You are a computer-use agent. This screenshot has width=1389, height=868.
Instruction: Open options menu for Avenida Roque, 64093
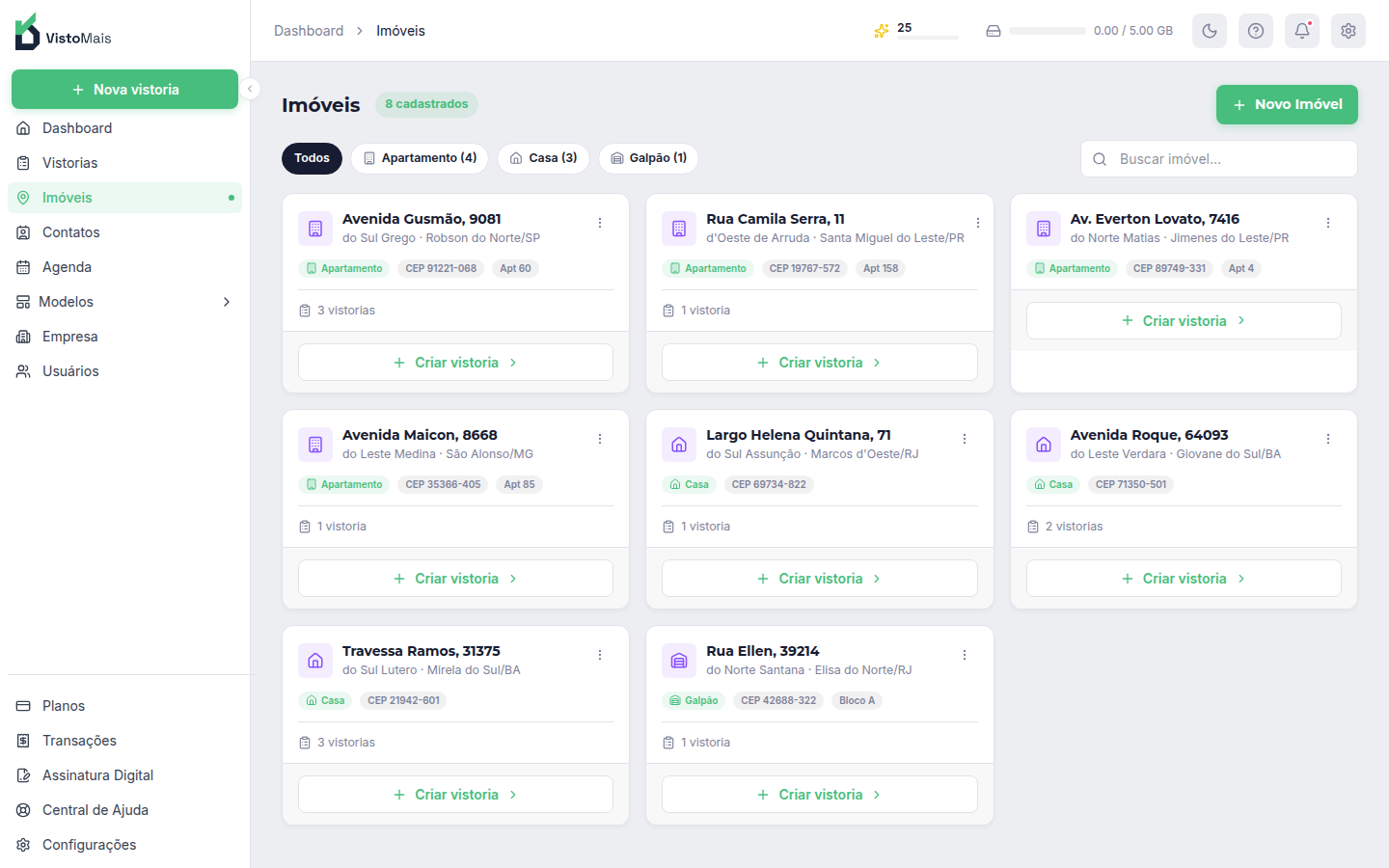[1328, 439]
